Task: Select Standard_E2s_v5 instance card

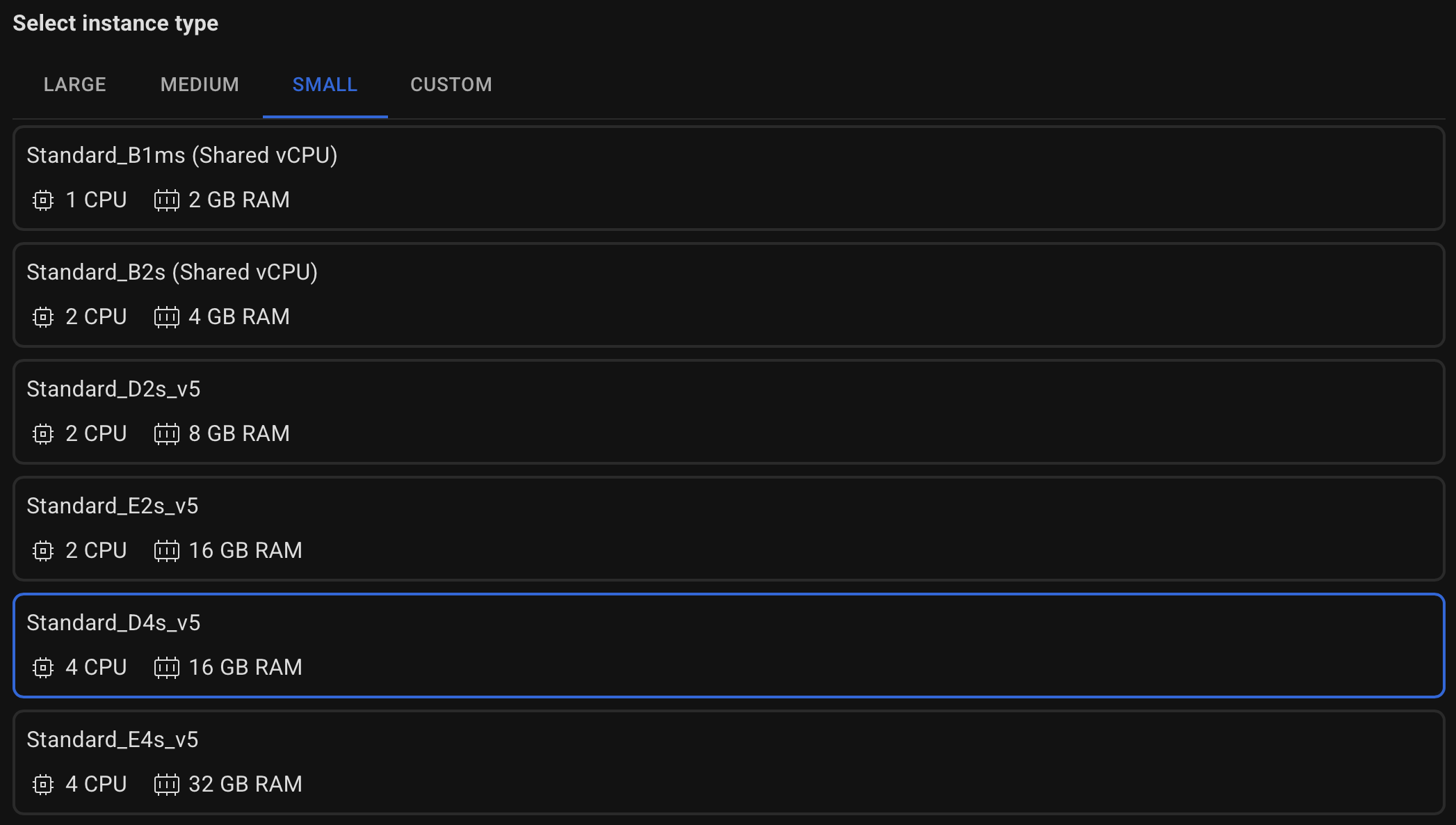Action: [x=729, y=529]
